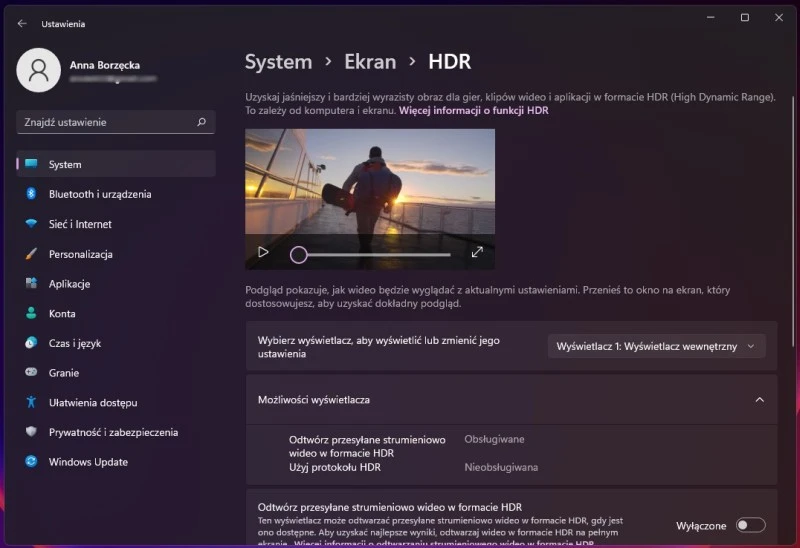The image size is (800, 548).
Task: Collapse the Możliwości wyświetlacza section
Action: click(x=759, y=400)
